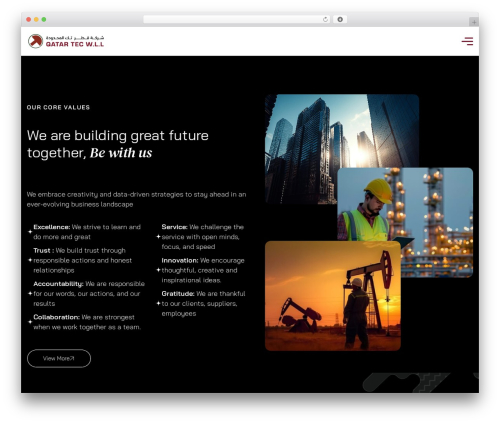Click the OUR CORE VALUES heading
Screen dimensions: 500x423
[x=58, y=107]
